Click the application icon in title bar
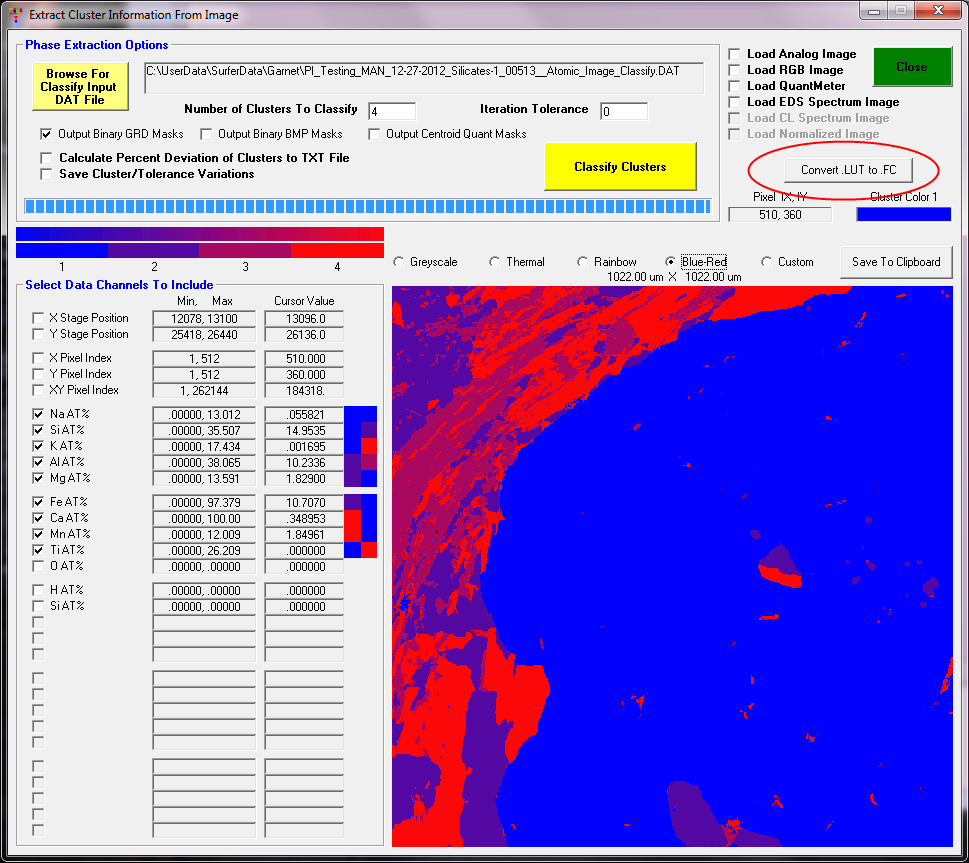969x863 pixels. [15, 16]
